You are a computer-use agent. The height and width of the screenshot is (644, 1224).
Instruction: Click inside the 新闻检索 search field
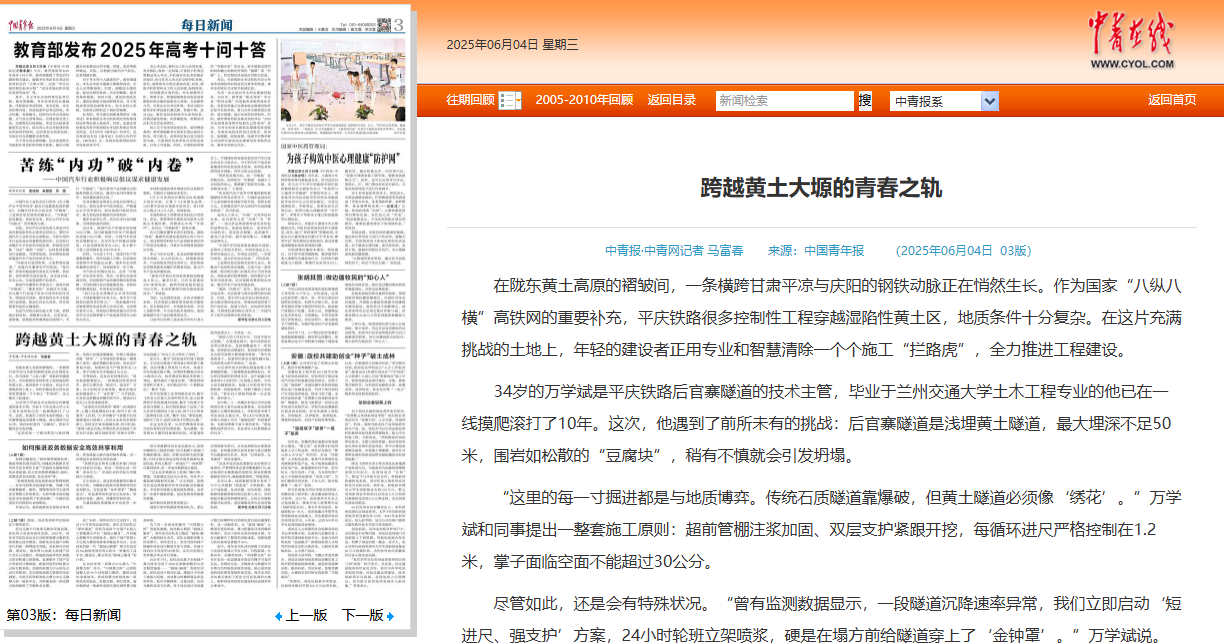click(x=783, y=100)
